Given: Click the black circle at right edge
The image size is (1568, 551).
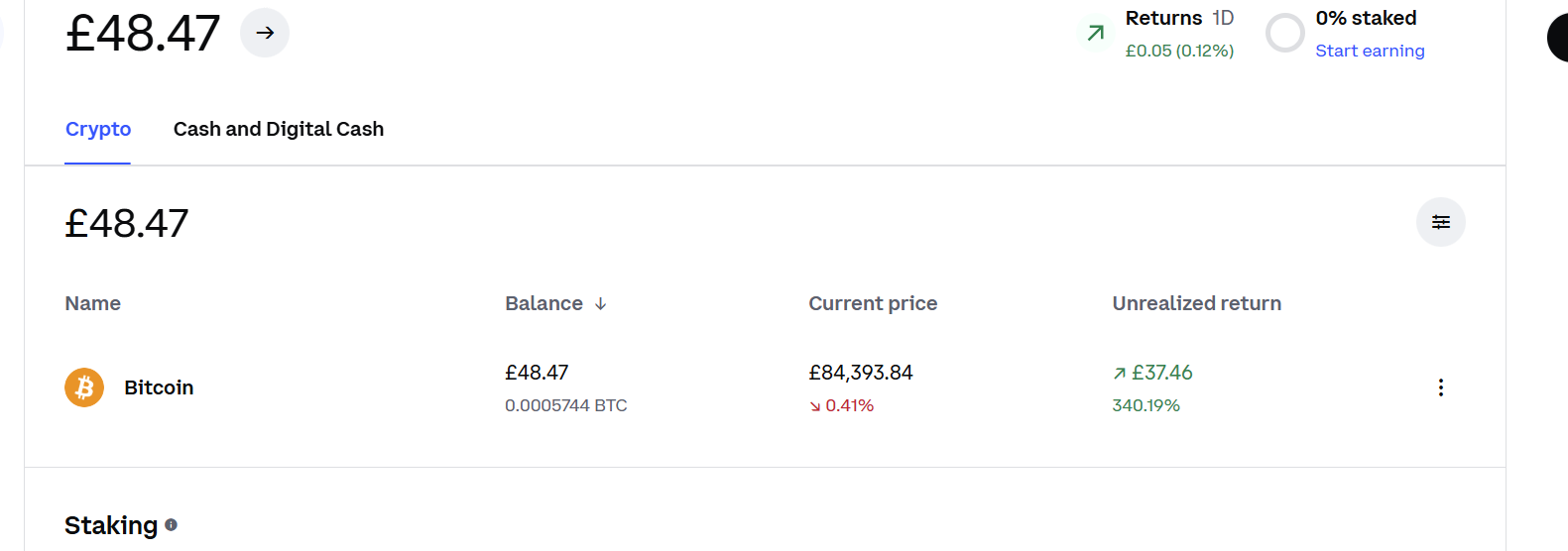Looking at the screenshot, I should [1558, 38].
